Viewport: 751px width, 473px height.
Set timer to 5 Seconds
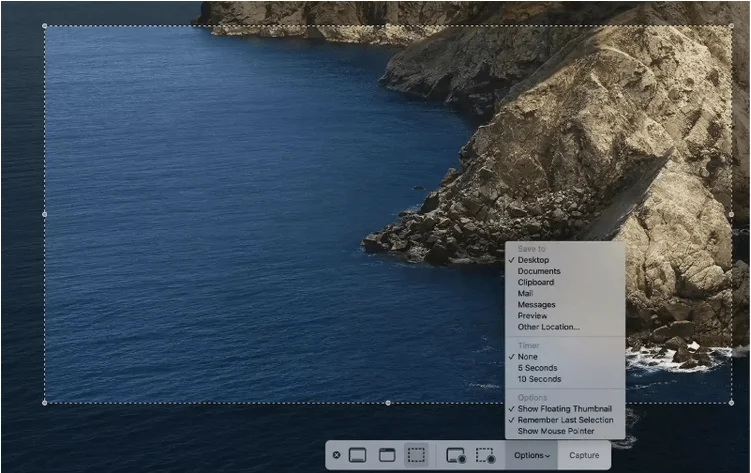pos(537,368)
